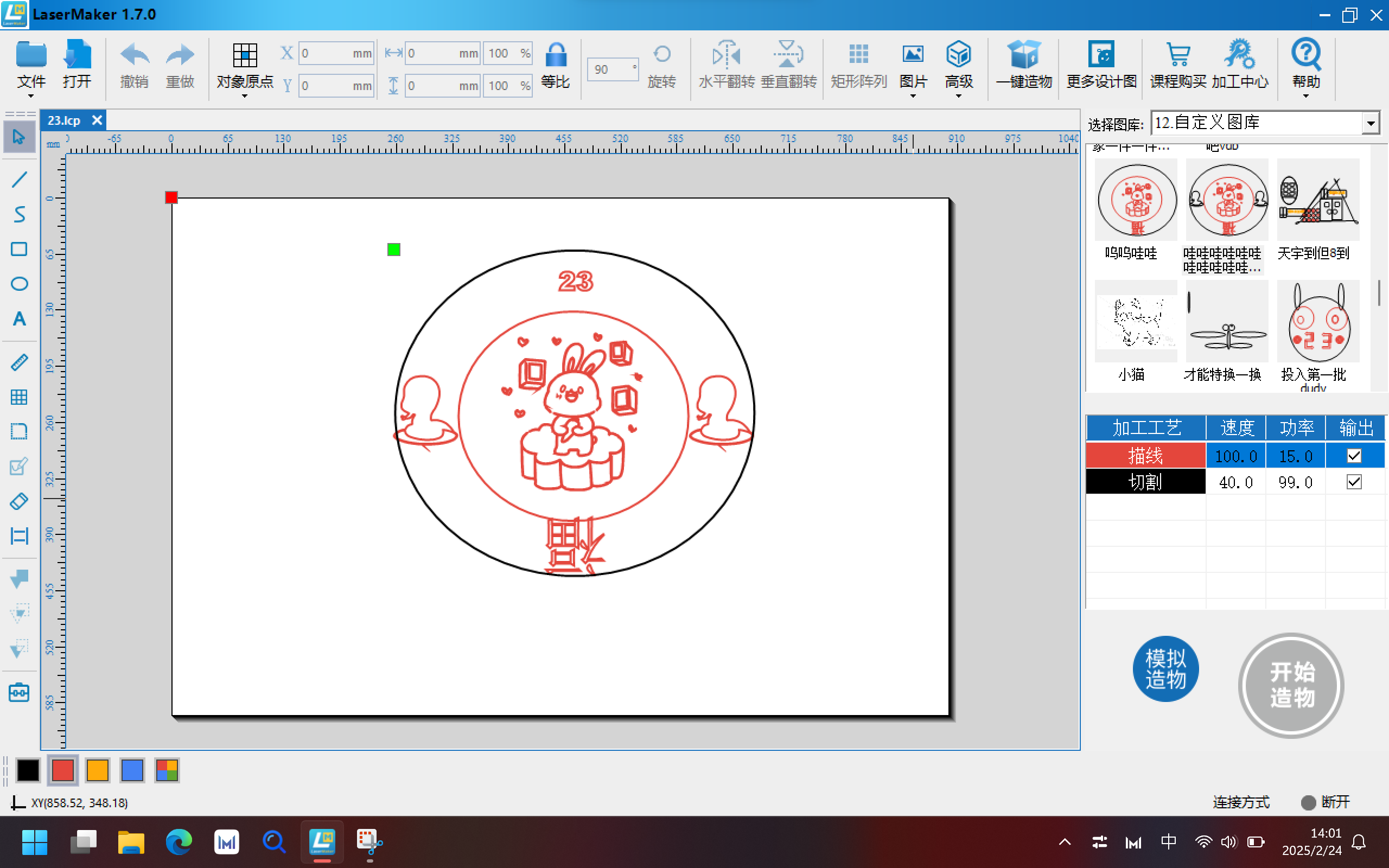
Task: Select the red color swatch
Action: (x=62, y=770)
